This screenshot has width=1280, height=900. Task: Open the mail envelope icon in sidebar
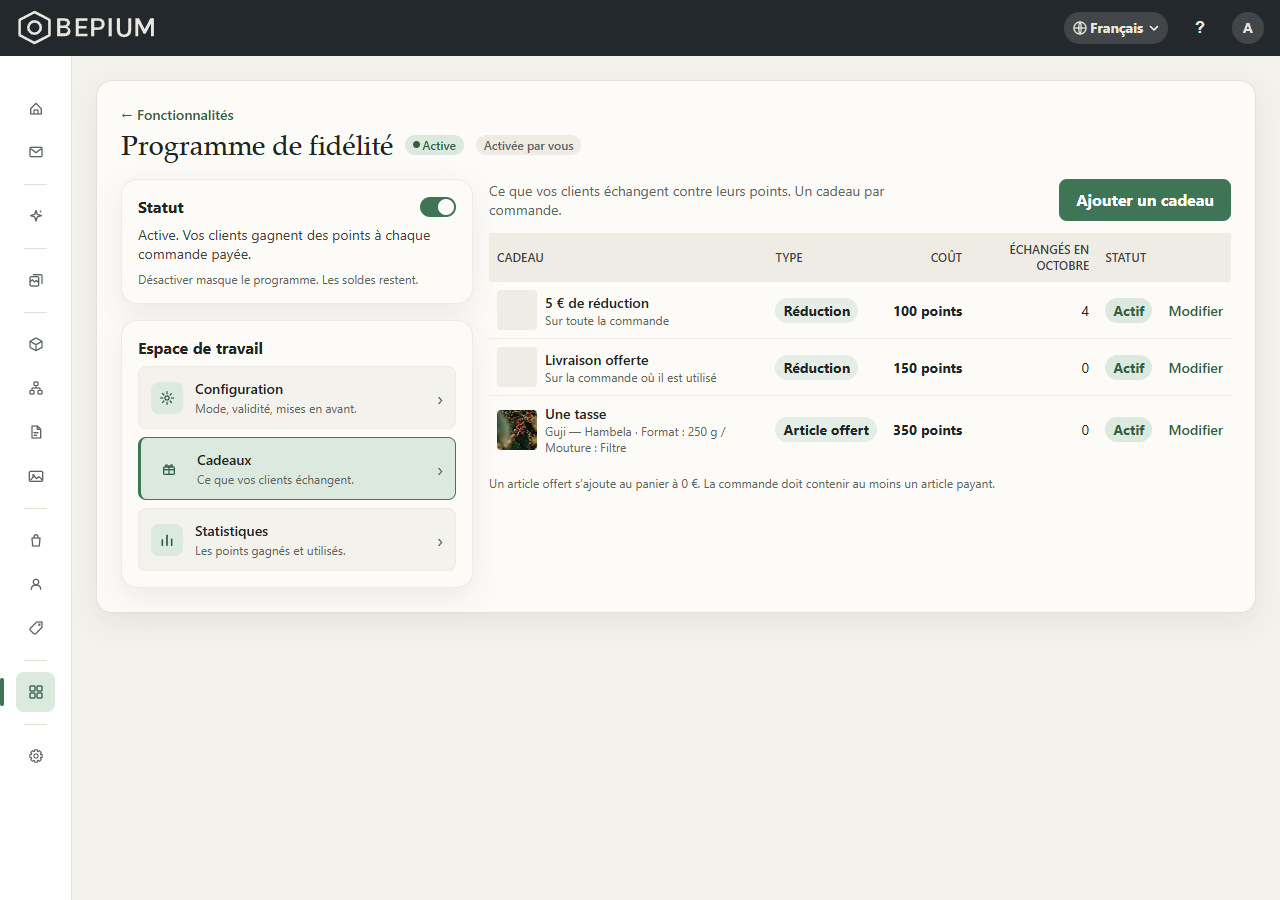point(36,152)
